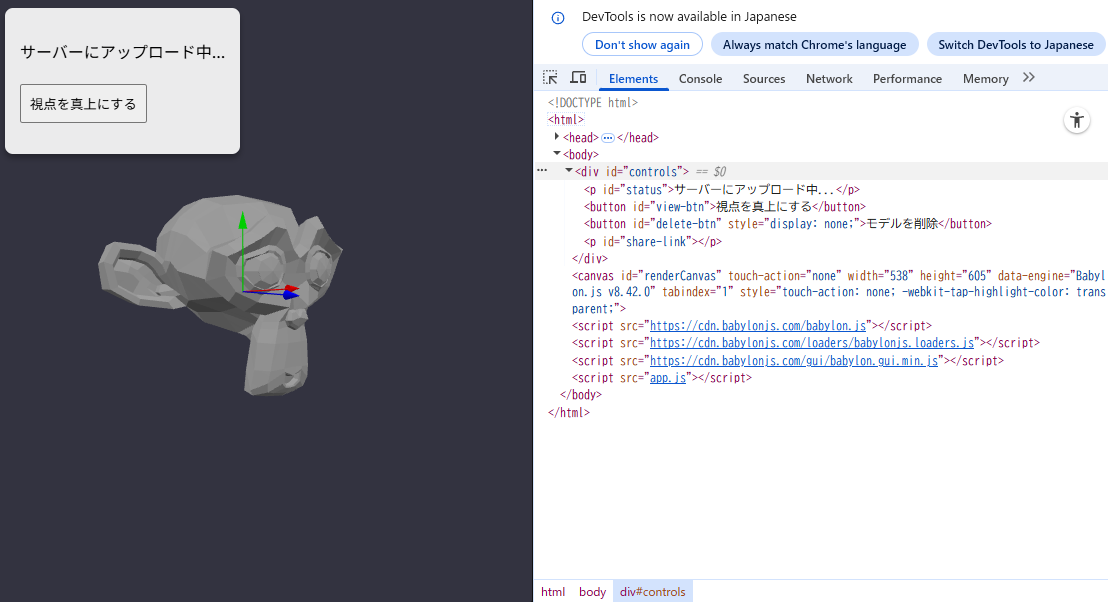1108x602 pixels.
Task: Select the closing </html> tag row
Action: click(568, 413)
